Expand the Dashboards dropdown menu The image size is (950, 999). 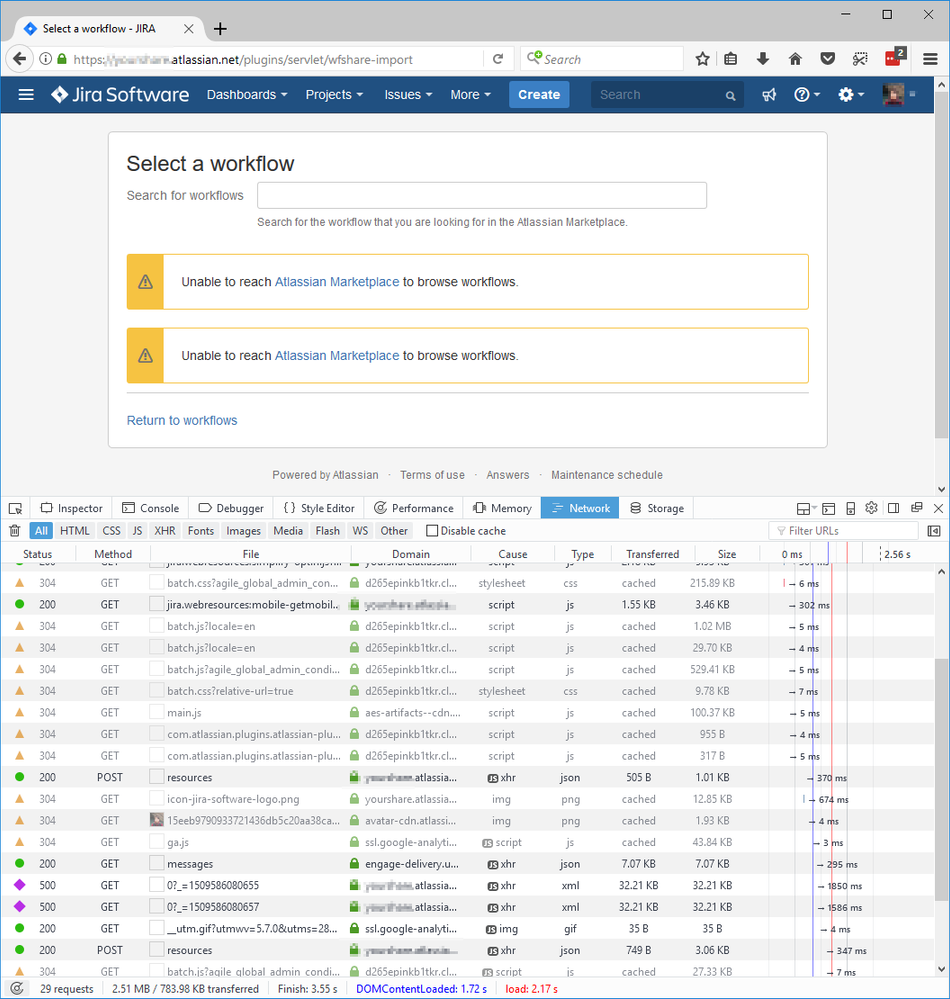(x=247, y=95)
